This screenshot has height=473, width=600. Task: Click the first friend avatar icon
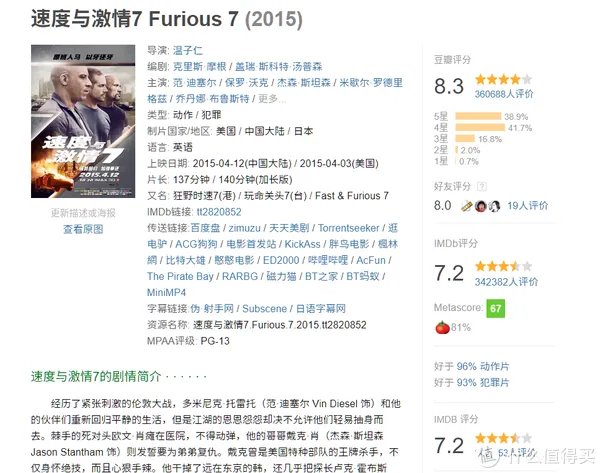466,205
